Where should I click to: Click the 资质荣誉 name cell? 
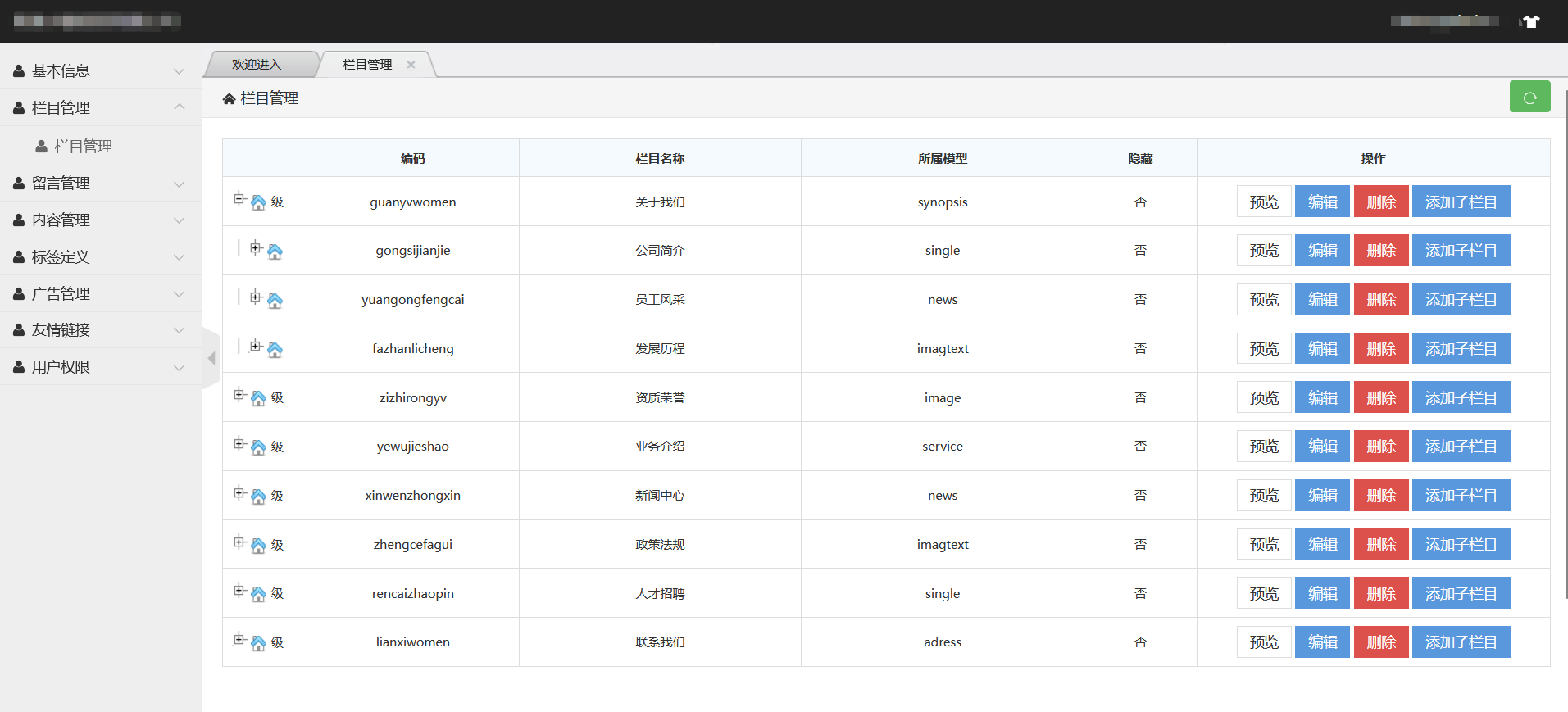click(660, 397)
